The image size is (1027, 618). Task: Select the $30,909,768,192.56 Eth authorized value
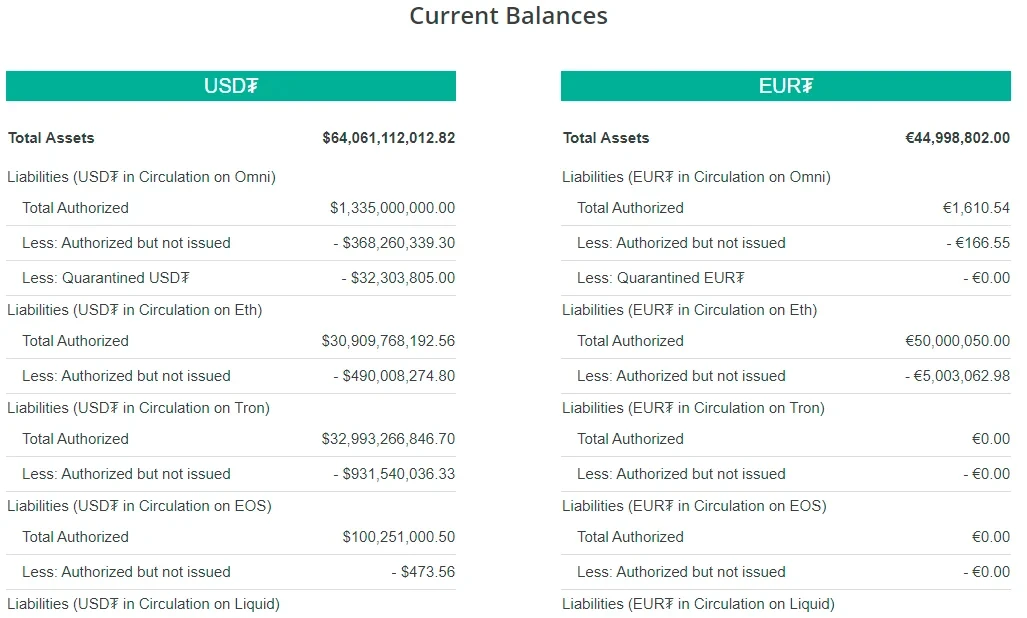click(388, 341)
